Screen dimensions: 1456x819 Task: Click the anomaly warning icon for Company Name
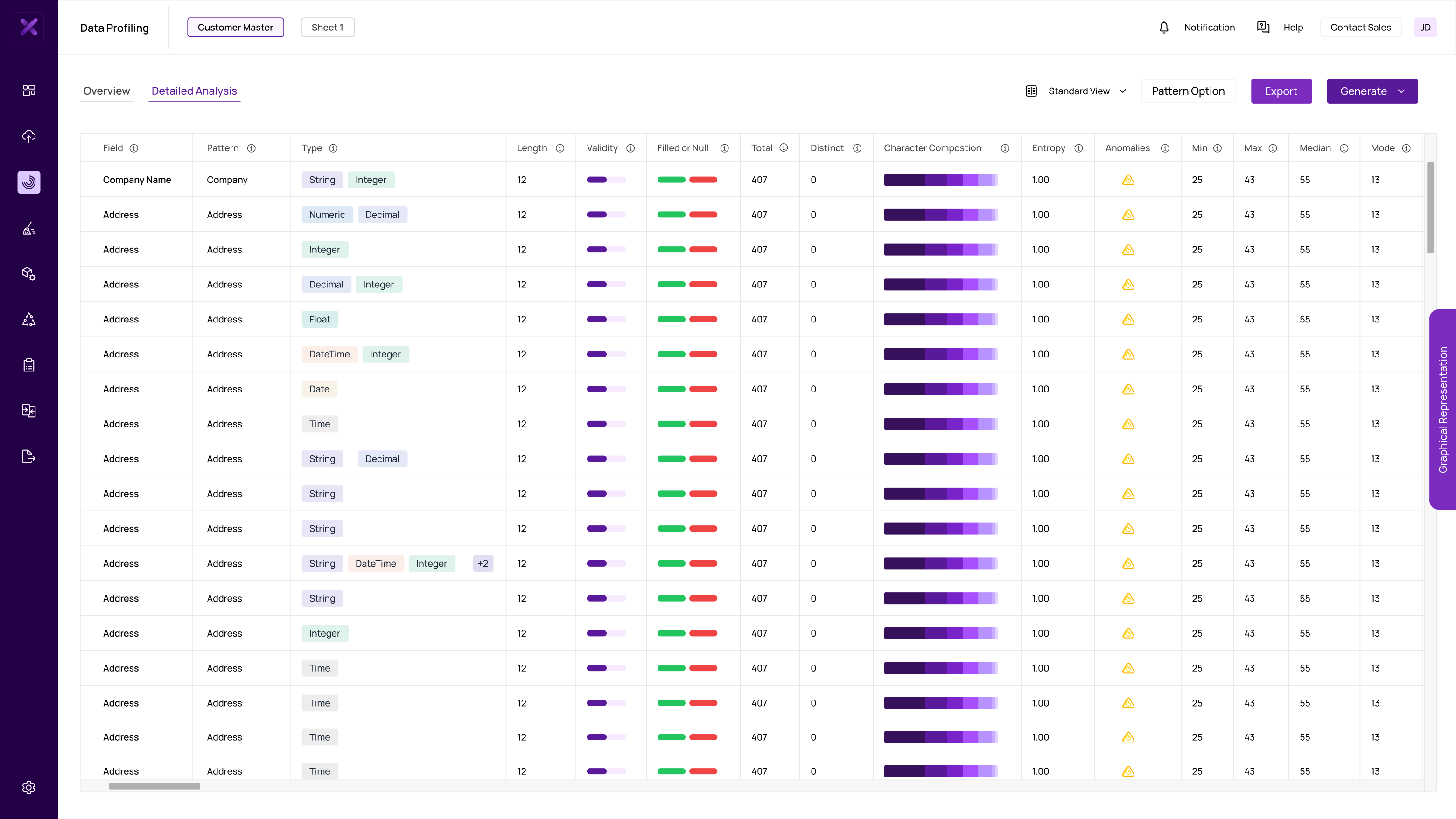1128,180
